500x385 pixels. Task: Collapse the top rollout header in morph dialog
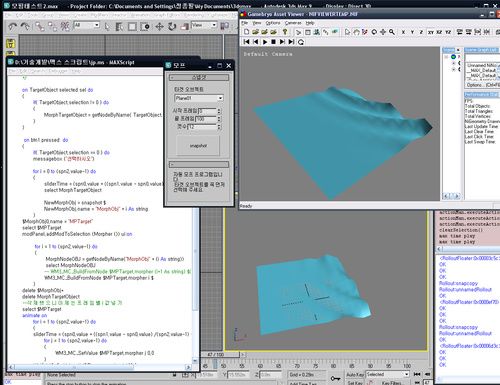199,77
